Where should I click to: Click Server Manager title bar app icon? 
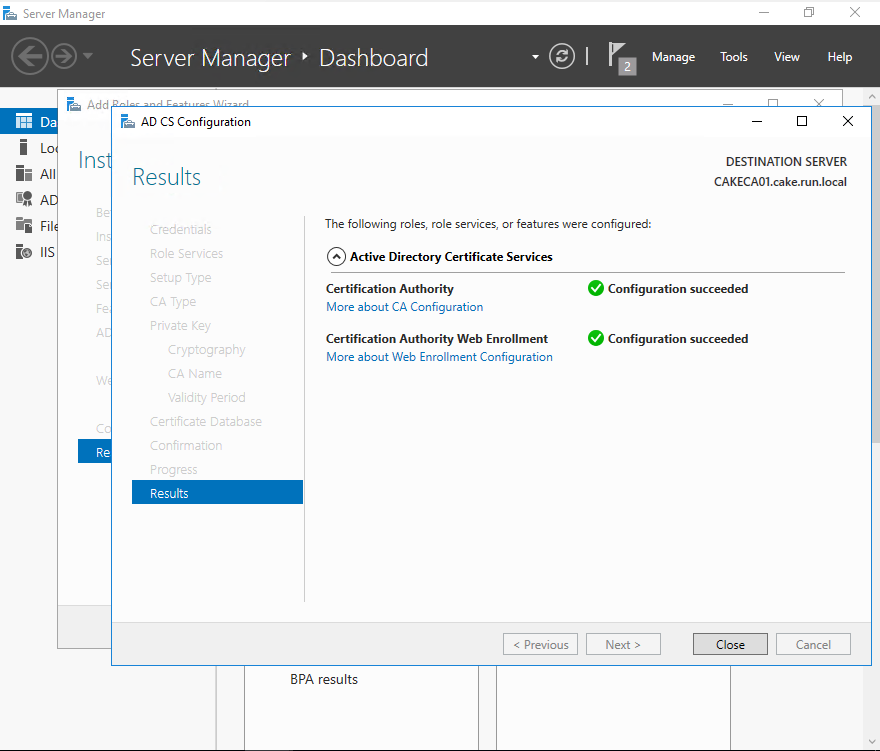click(10, 13)
